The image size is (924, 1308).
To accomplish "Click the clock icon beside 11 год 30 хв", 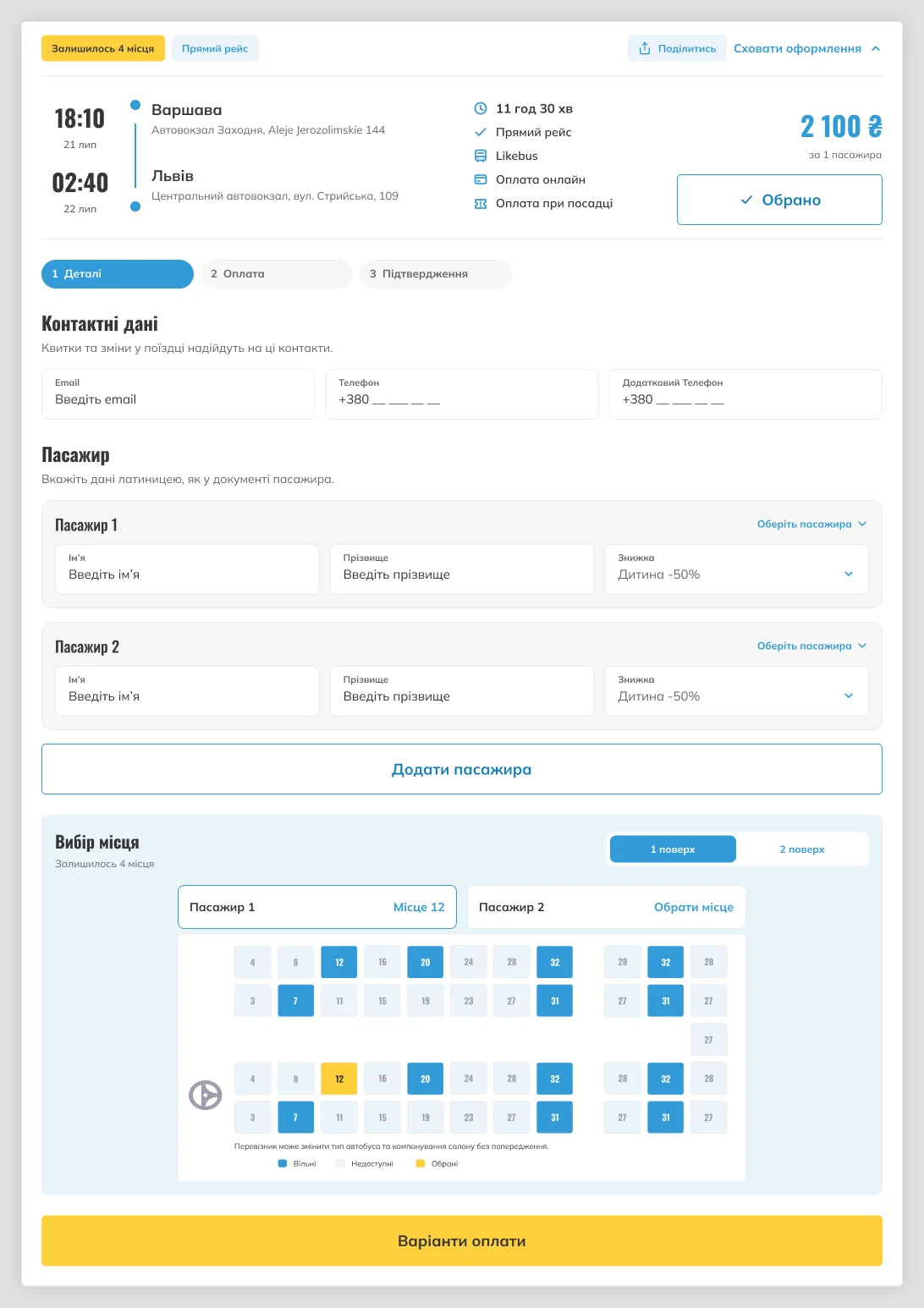I will pos(481,108).
